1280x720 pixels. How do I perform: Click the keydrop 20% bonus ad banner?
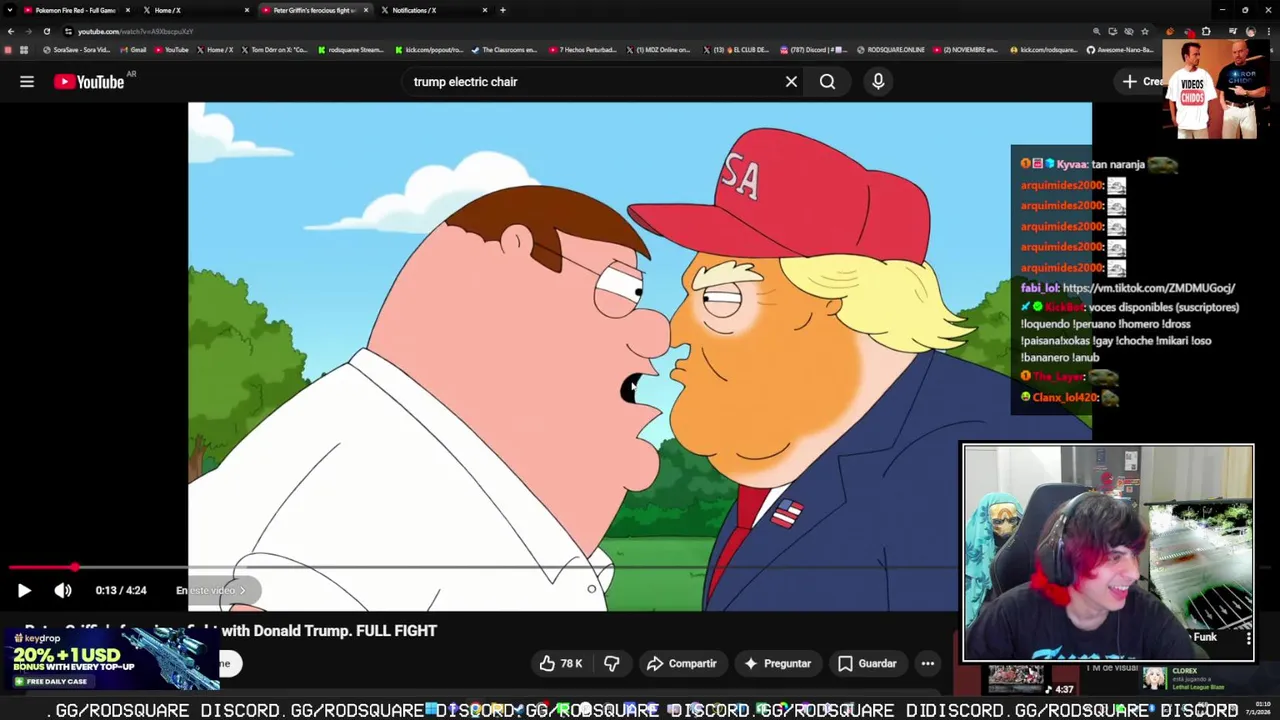click(110, 660)
